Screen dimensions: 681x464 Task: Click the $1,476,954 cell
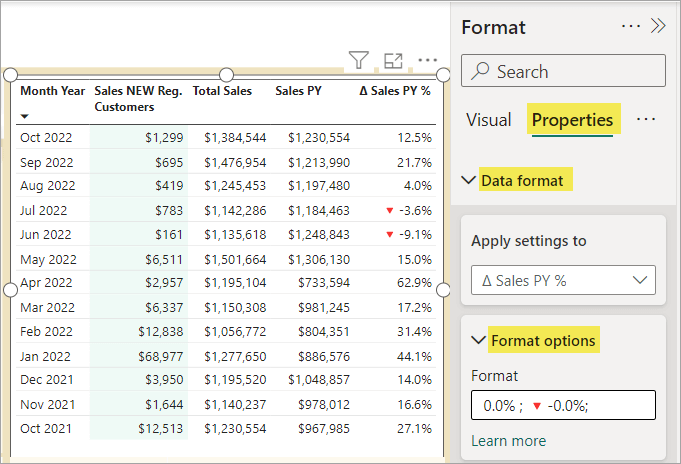coord(235,162)
